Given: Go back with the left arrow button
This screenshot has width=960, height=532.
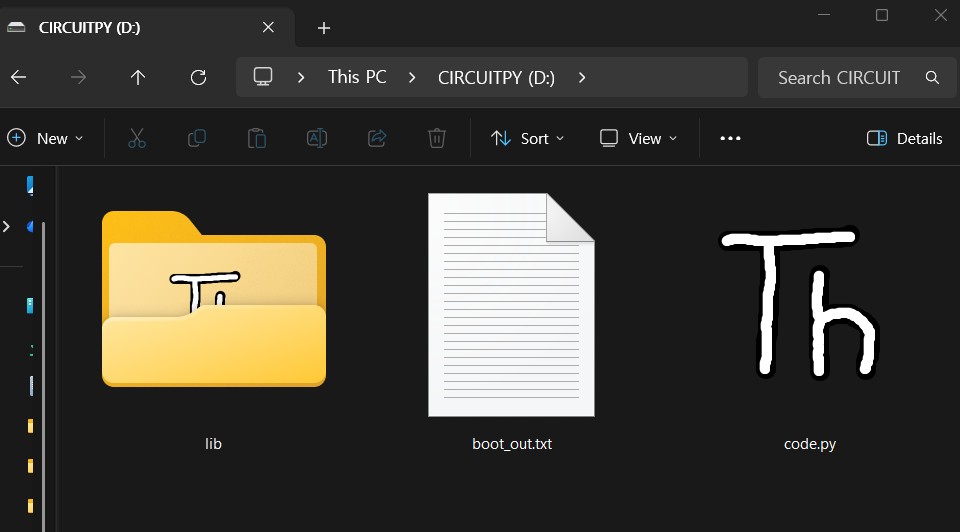Looking at the screenshot, I should [x=18, y=77].
